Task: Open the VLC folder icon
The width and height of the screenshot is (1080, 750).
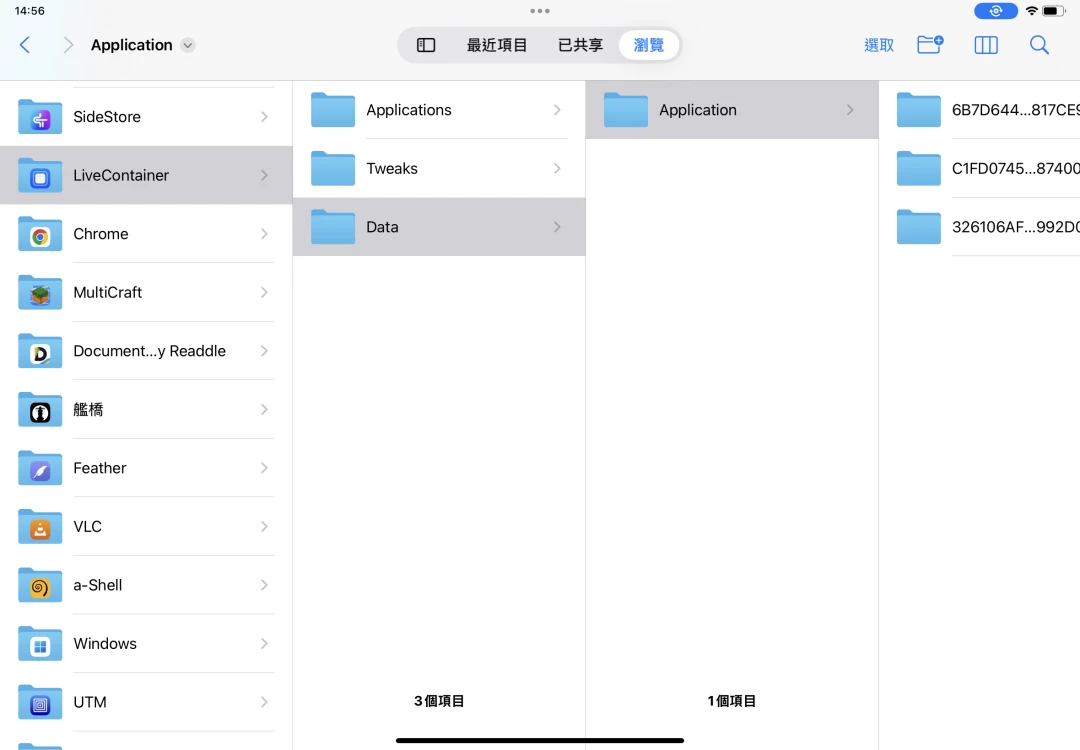Action: click(40, 527)
